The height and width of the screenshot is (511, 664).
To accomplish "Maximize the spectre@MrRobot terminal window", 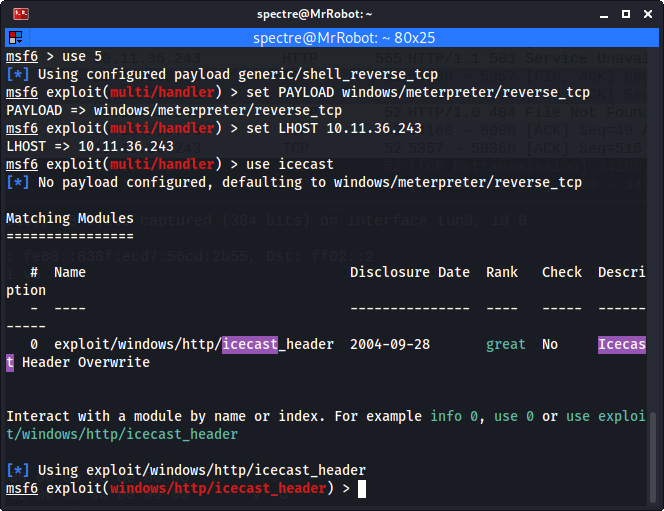I will 626,14.
